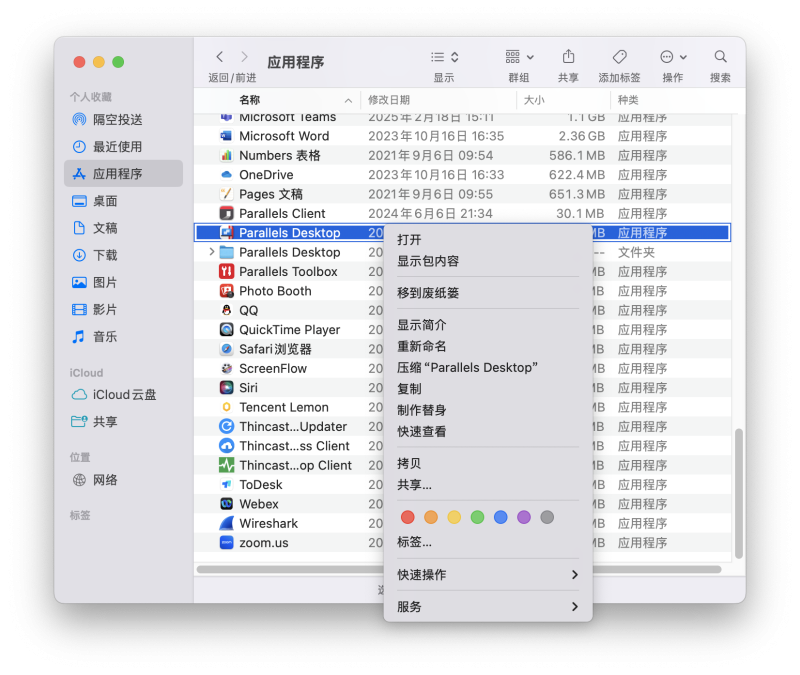Click the Wireshark shark fin icon
The width and height of the screenshot is (800, 675).
[x=226, y=524]
